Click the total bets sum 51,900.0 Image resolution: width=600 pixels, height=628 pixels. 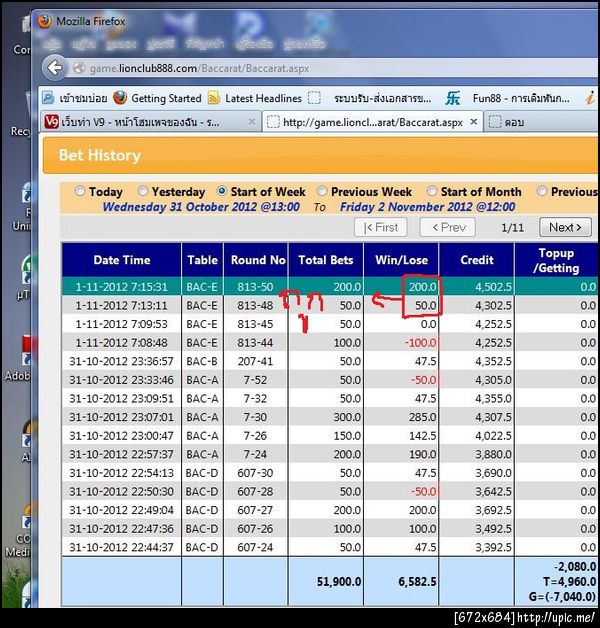[x=339, y=582]
